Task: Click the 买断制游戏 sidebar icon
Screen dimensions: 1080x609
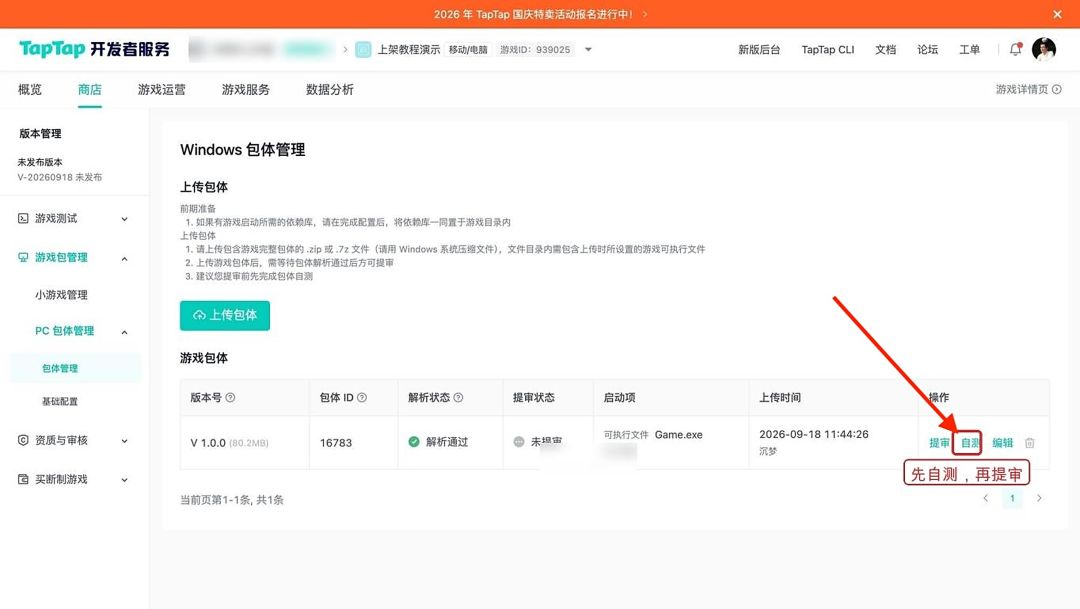Action: 23,479
